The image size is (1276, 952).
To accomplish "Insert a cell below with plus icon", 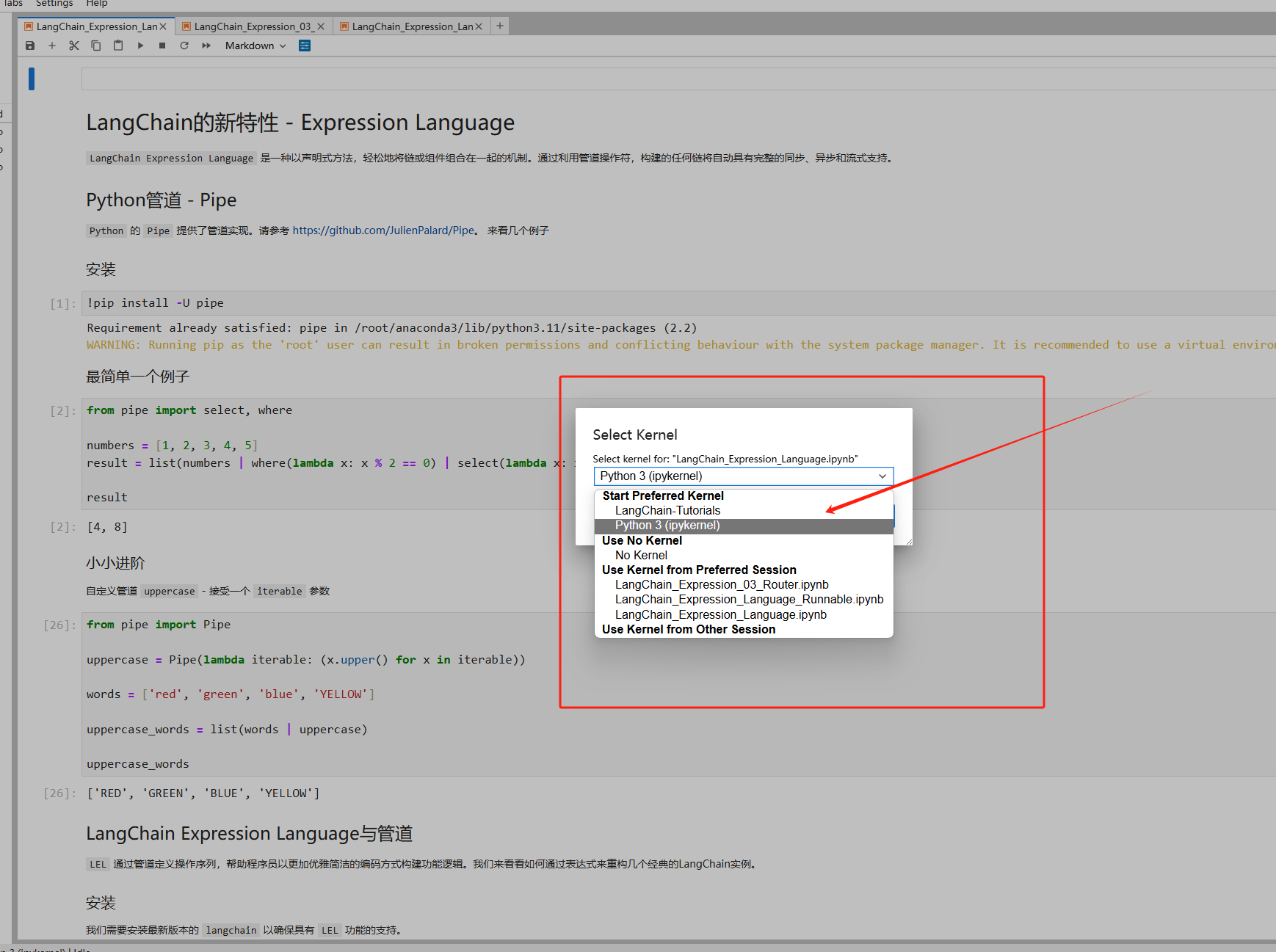I will point(52,46).
